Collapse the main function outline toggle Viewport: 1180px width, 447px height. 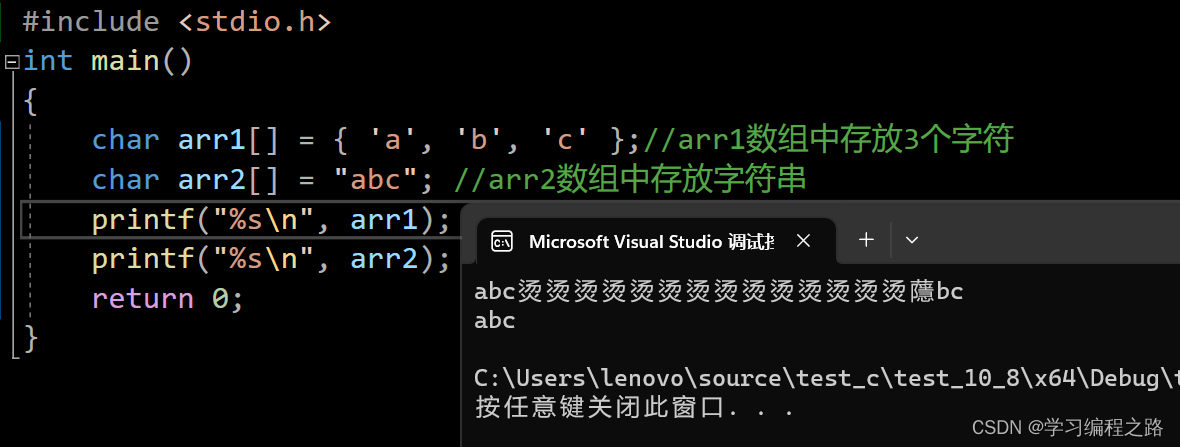coord(11,62)
